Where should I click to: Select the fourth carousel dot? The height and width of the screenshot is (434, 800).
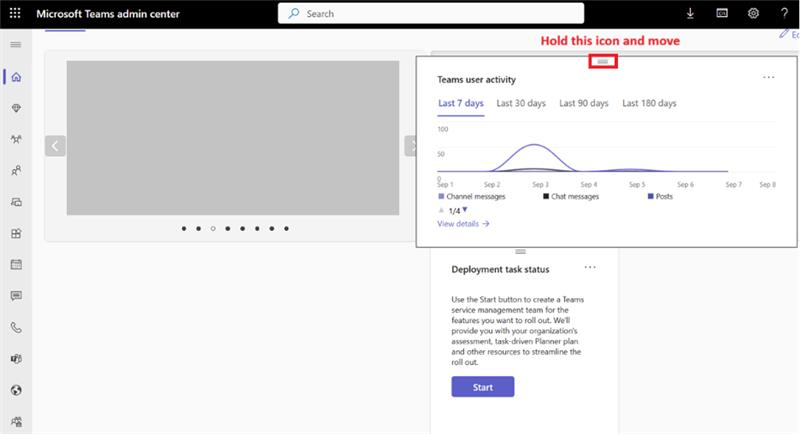(228, 228)
